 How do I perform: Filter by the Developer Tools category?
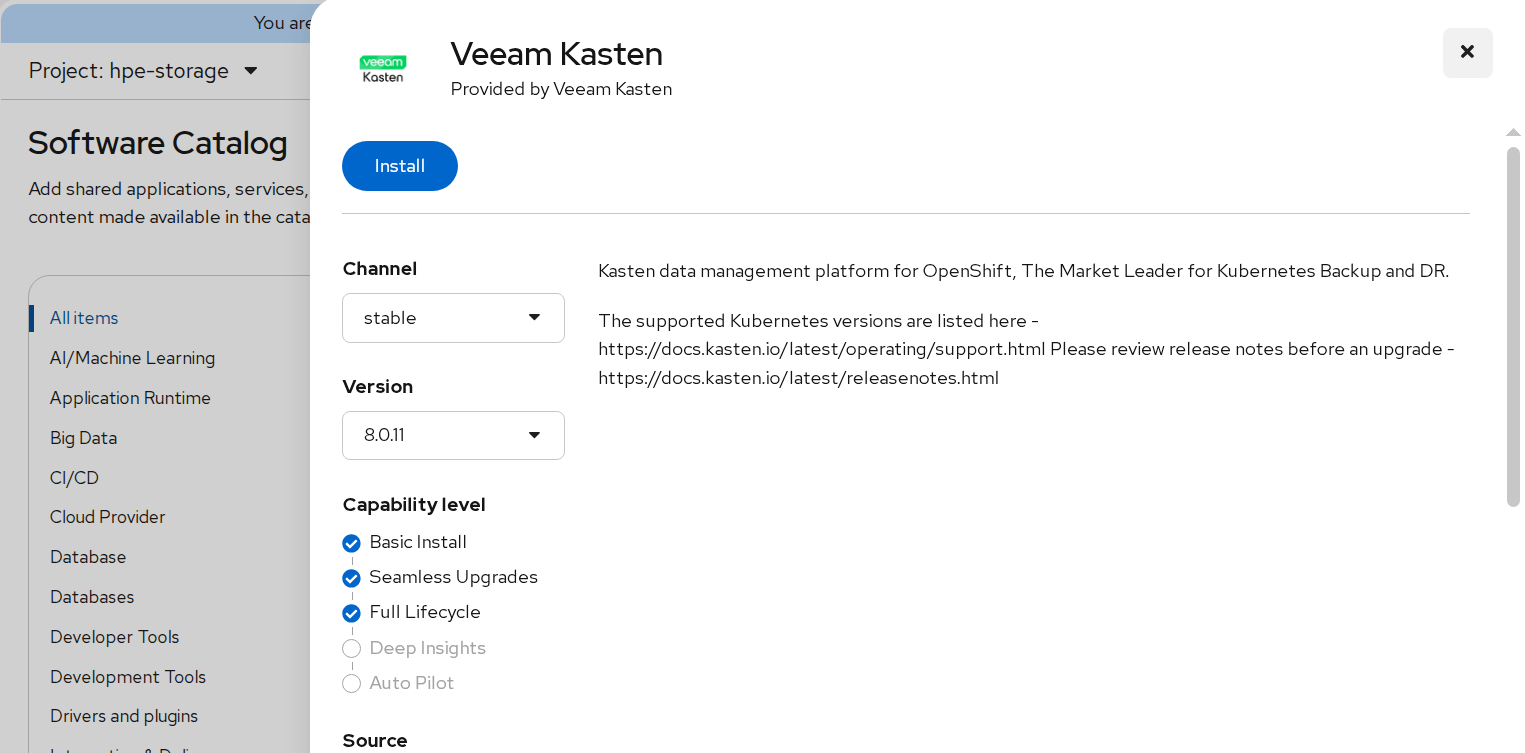tap(114, 637)
